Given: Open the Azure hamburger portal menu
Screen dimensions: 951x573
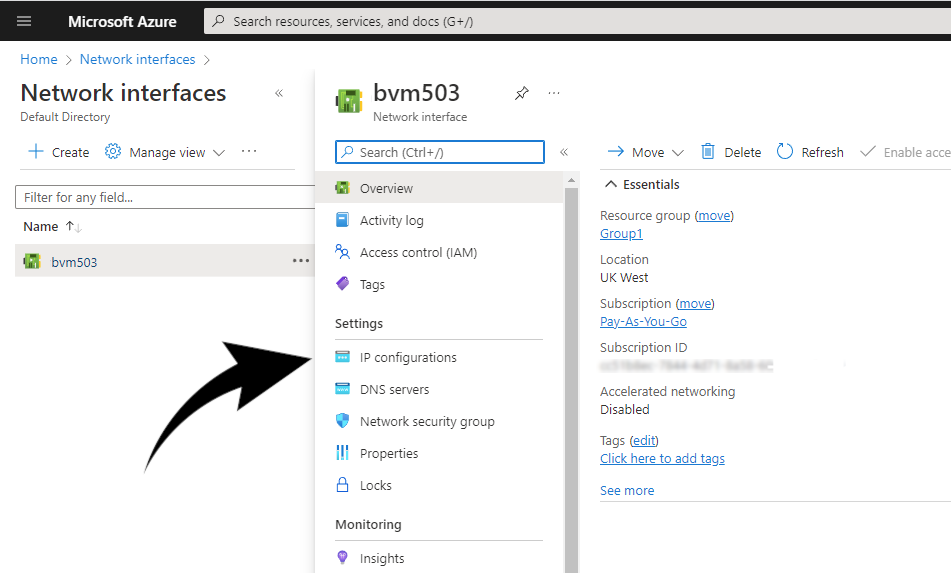Looking at the screenshot, I should coord(24,21).
